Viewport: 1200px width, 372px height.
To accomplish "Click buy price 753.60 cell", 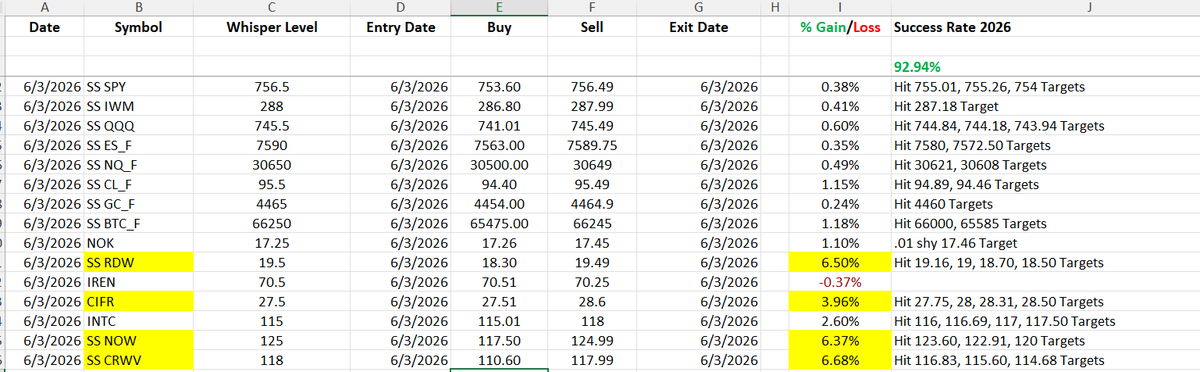I will (x=498, y=87).
